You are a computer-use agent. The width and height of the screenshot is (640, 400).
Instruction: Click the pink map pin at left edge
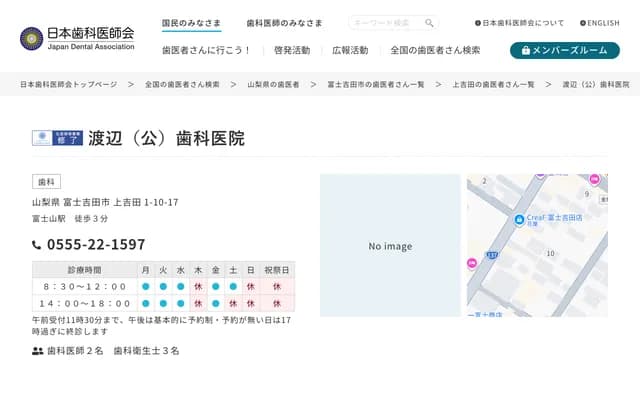point(472,264)
